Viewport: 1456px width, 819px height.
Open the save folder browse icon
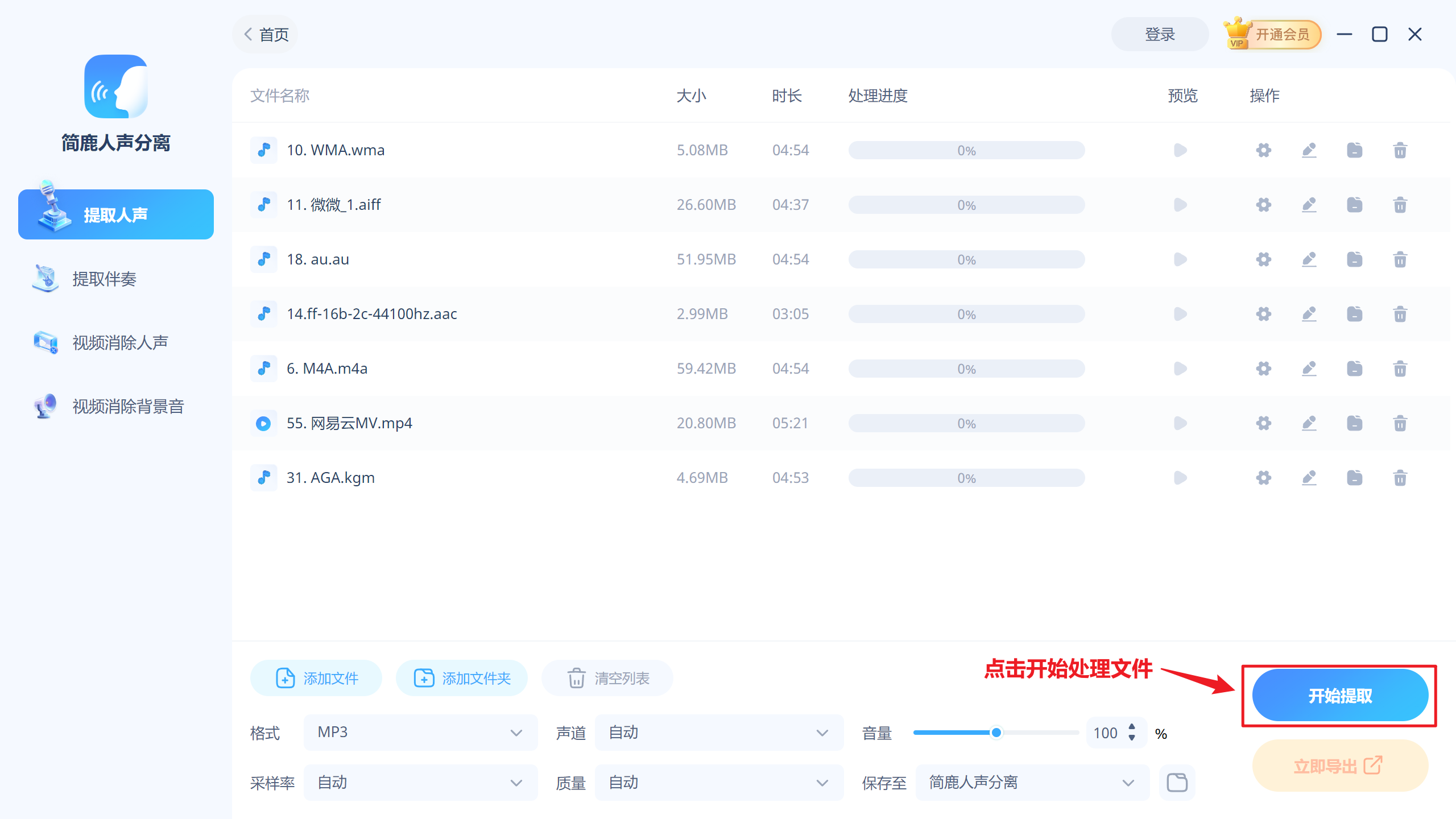(x=1177, y=782)
